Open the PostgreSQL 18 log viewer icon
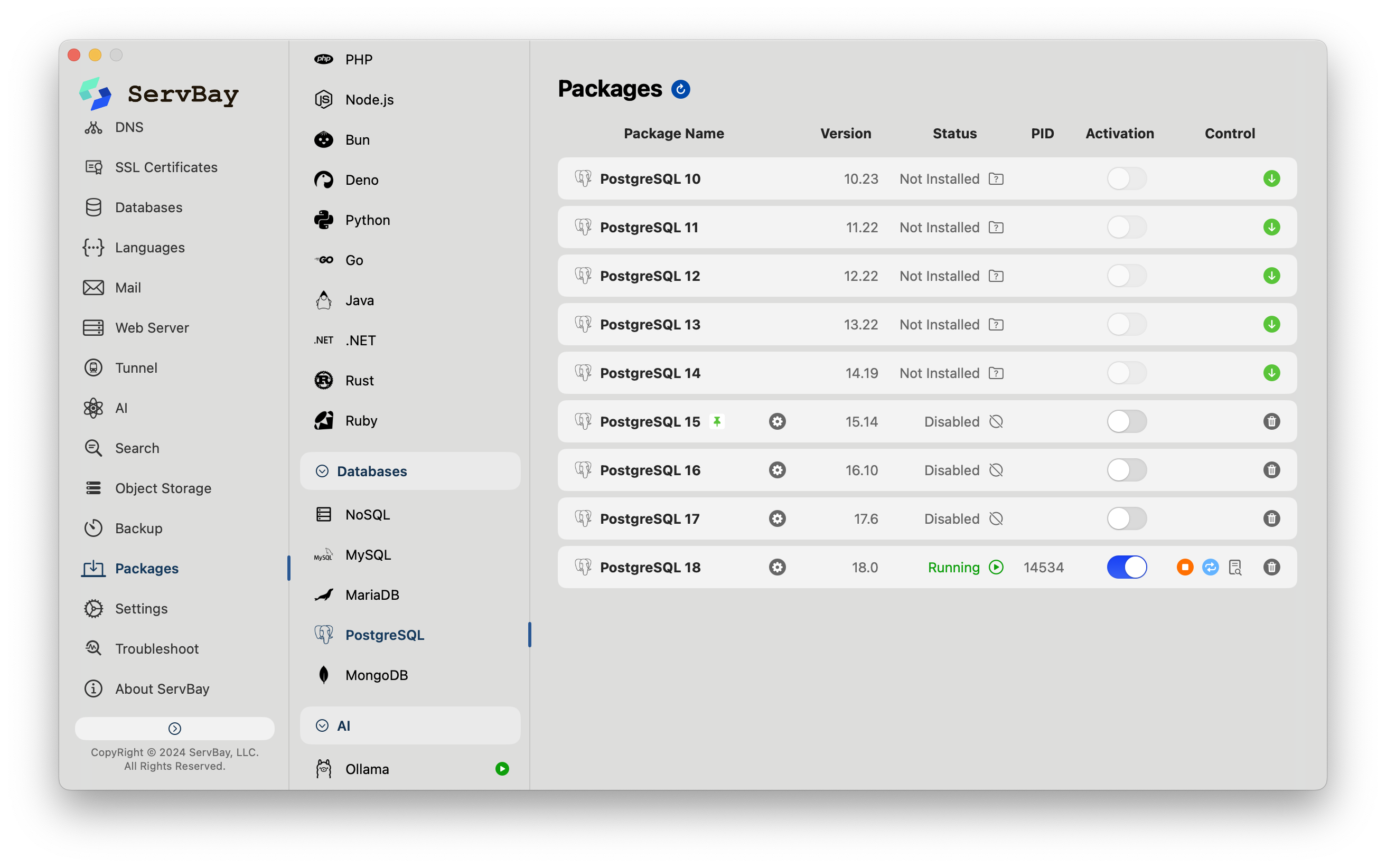The image size is (1386, 868). point(1235,567)
